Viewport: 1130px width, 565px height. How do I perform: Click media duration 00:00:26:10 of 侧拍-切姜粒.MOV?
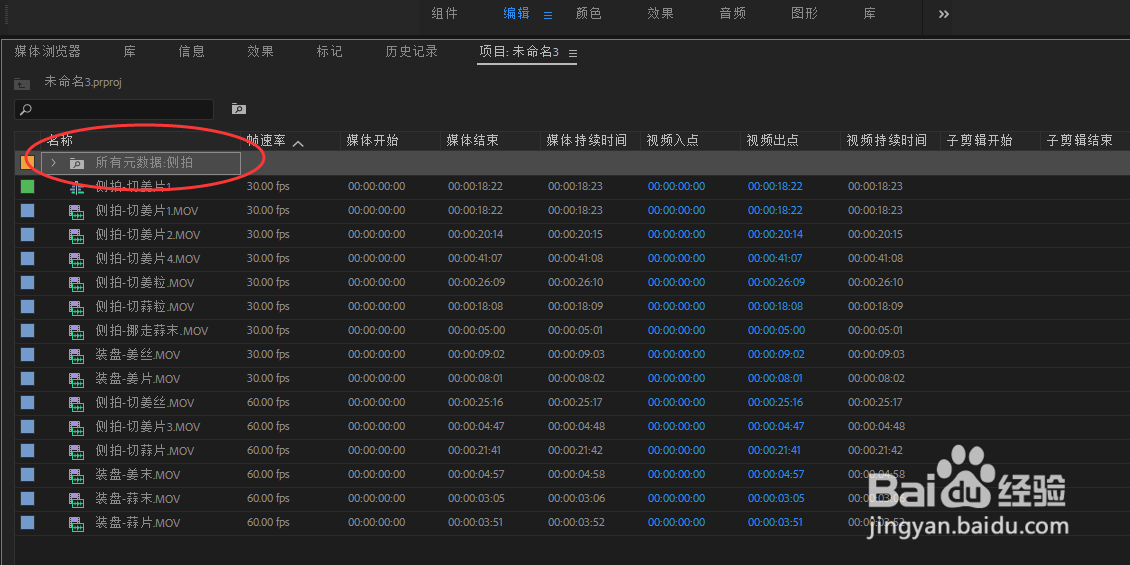point(575,282)
